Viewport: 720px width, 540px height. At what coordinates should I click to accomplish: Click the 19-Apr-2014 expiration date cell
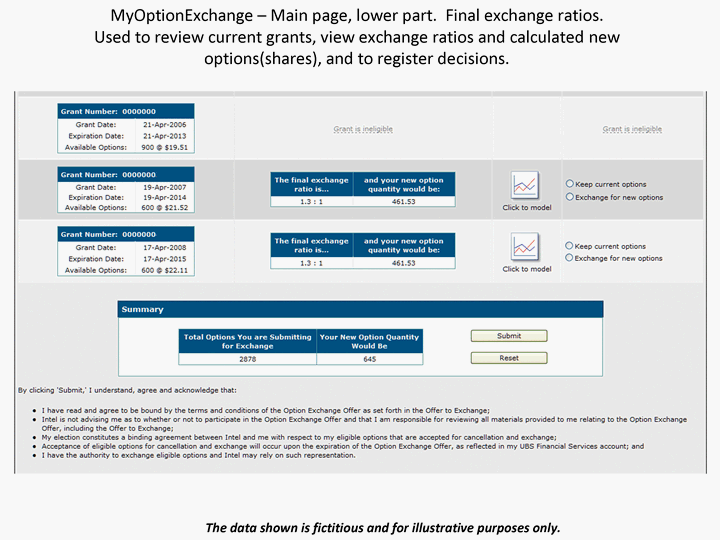click(163, 198)
